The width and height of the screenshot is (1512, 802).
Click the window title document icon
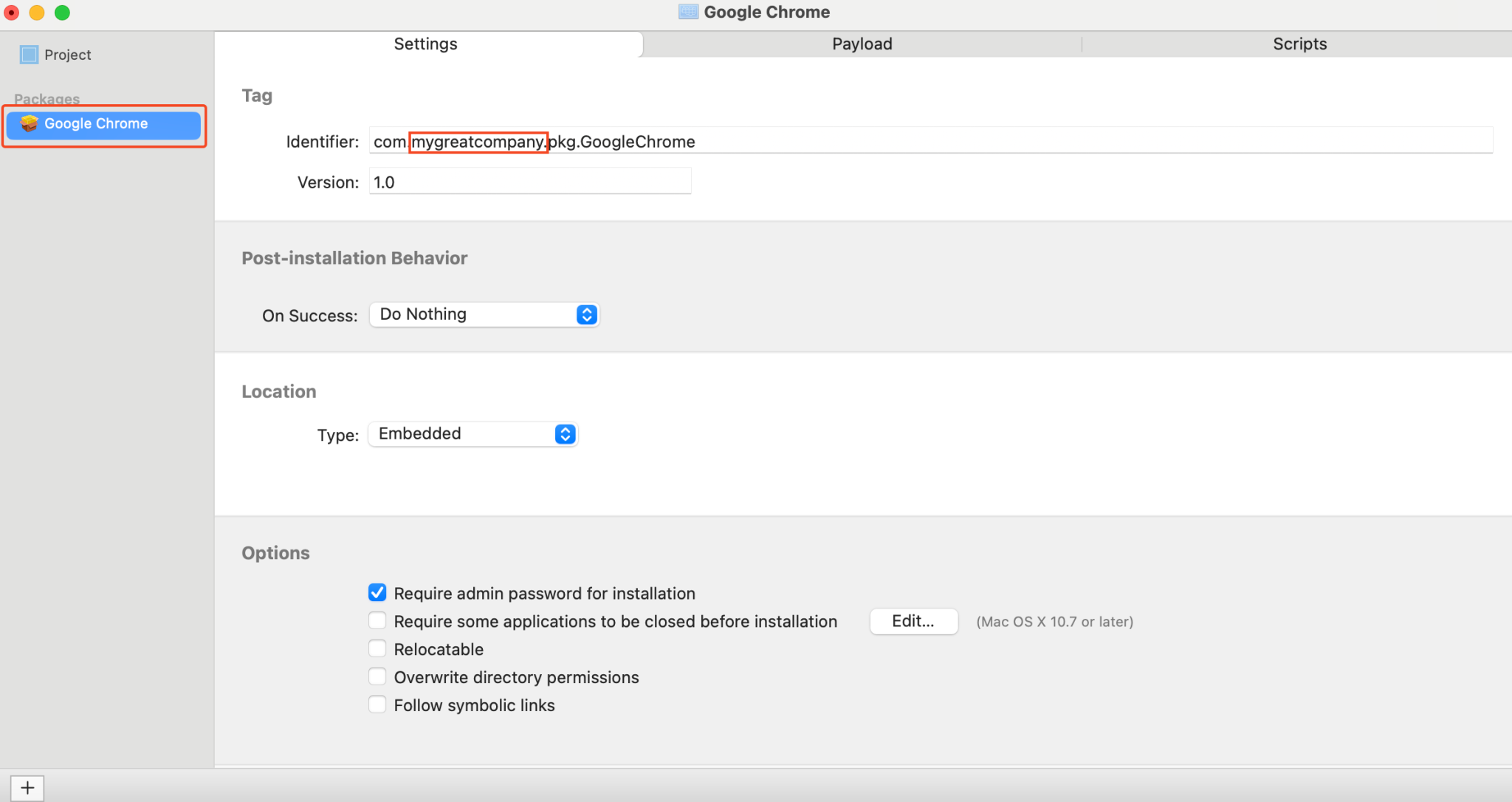pos(688,12)
